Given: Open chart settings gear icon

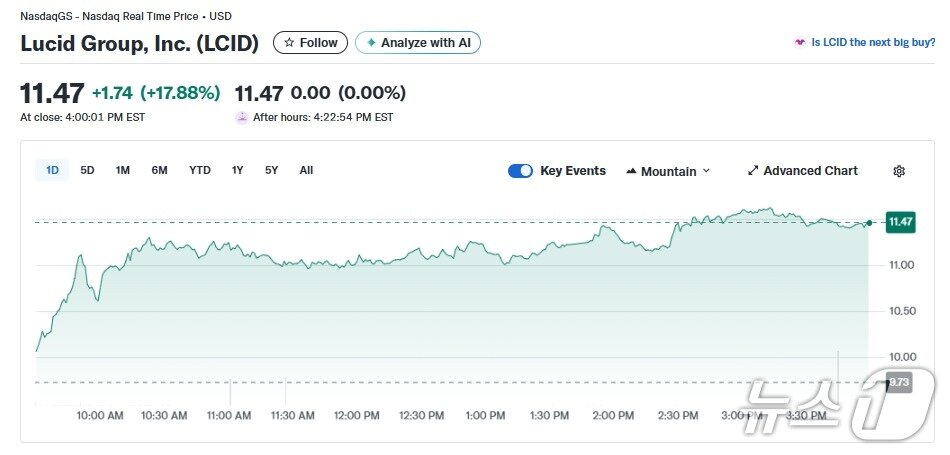Looking at the screenshot, I should (x=898, y=171).
